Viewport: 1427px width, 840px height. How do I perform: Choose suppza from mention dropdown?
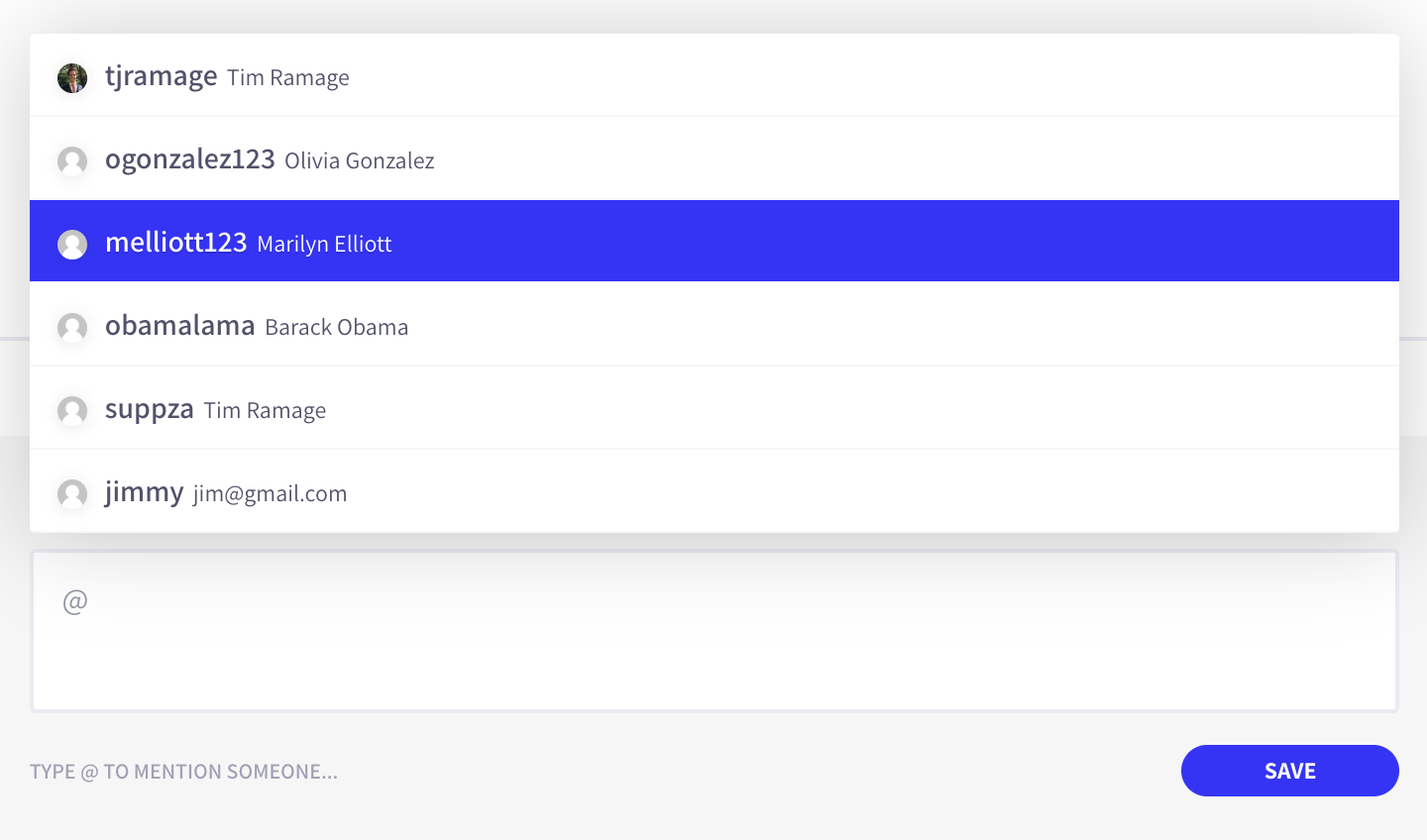tap(714, 407)
